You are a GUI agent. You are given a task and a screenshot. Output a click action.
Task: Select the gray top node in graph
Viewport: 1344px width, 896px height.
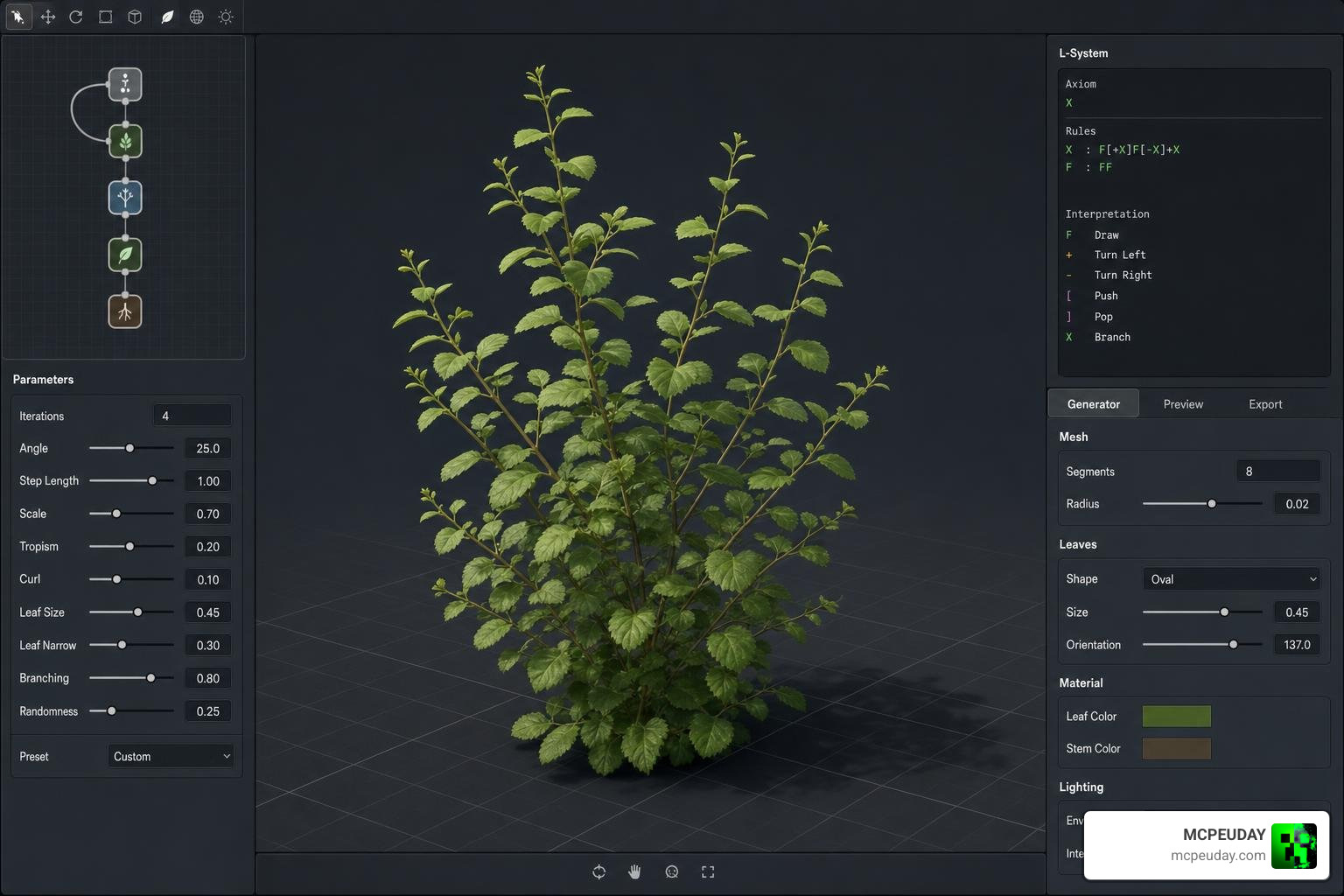coord(125,85)
